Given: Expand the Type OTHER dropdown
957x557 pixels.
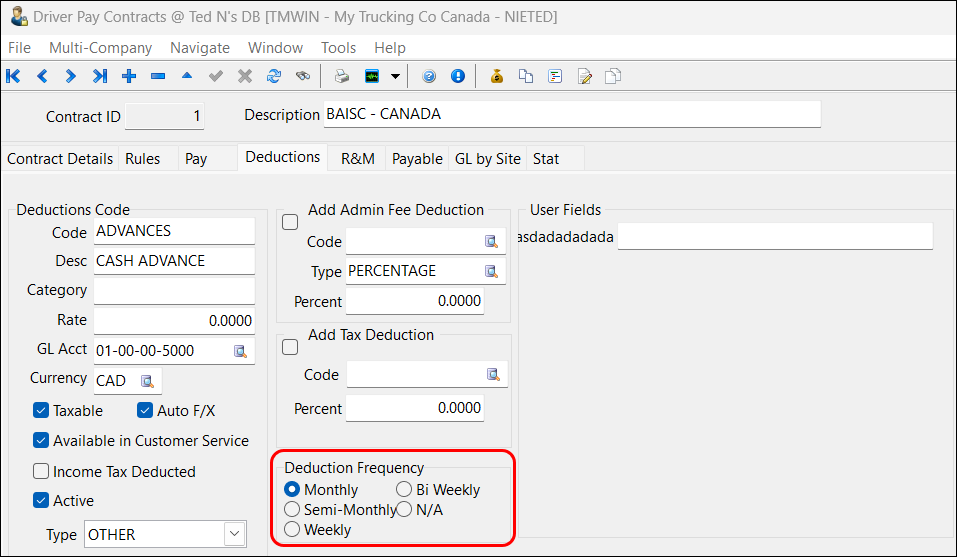Looking at the screenshot, I should 235,534.
